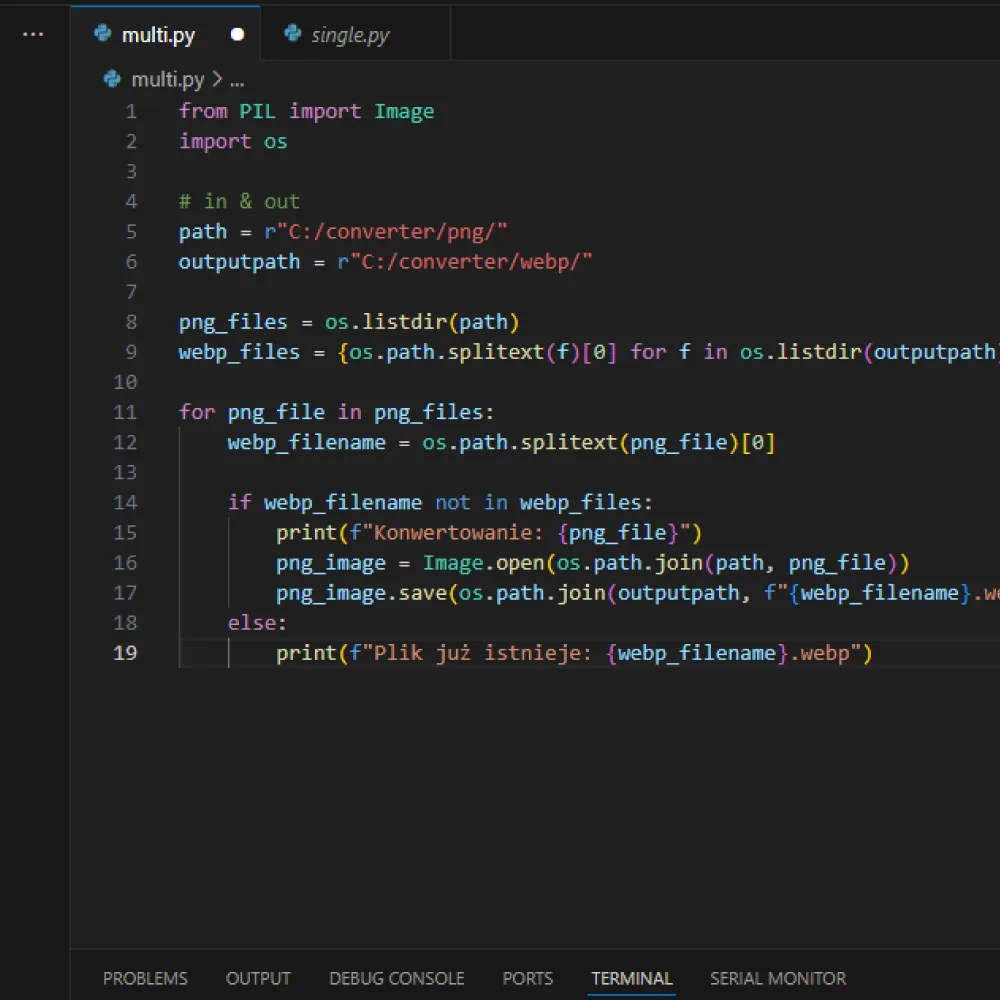Select multi.py in the breadcrumb bar
This screenshot has width=1000, height=1000.
coord(168,80)
